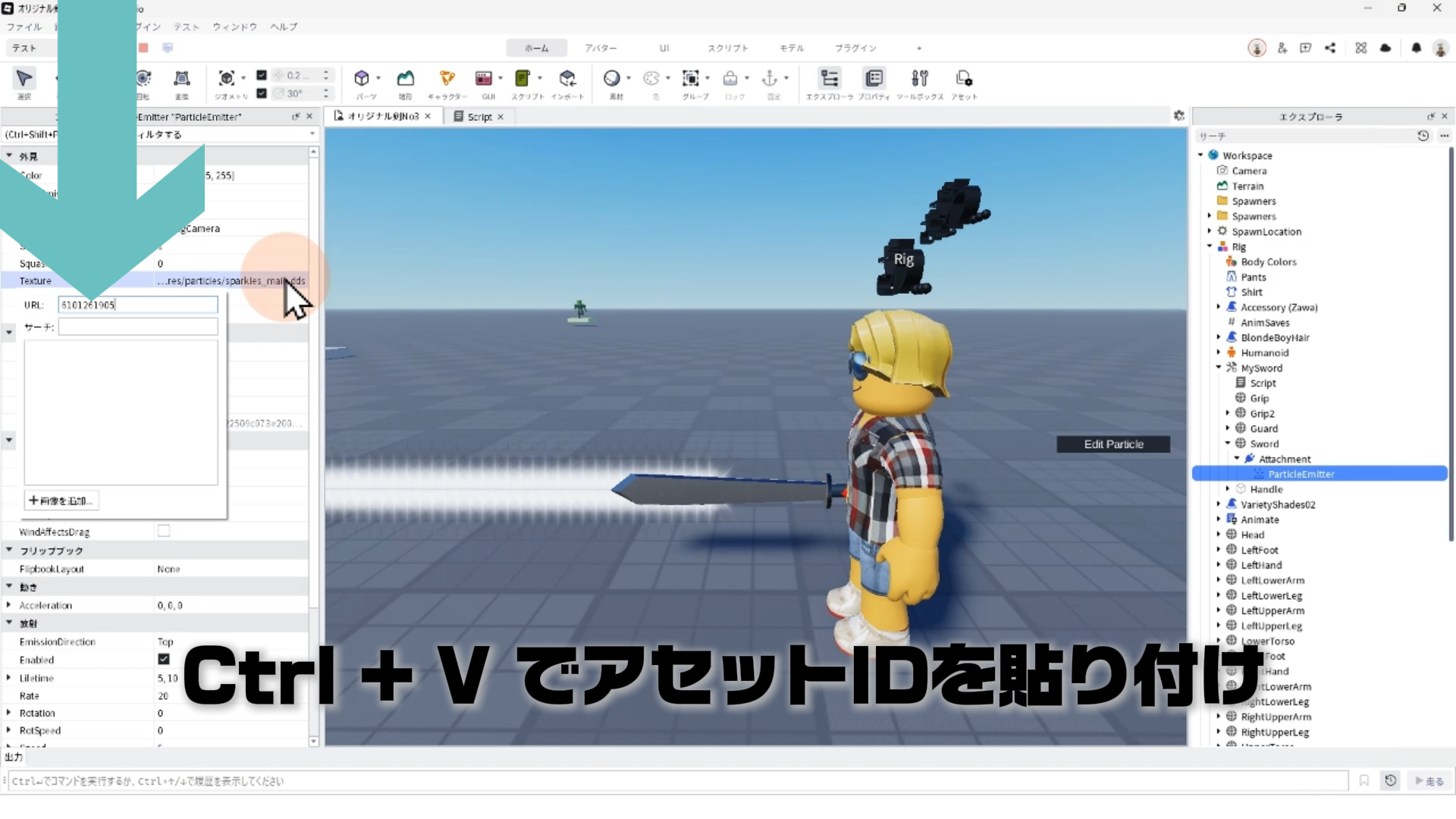Viewport: 1456px width, 819px height.
Task: Click the Part (パーツ) cube icon
Action: [x=362, y=79]
